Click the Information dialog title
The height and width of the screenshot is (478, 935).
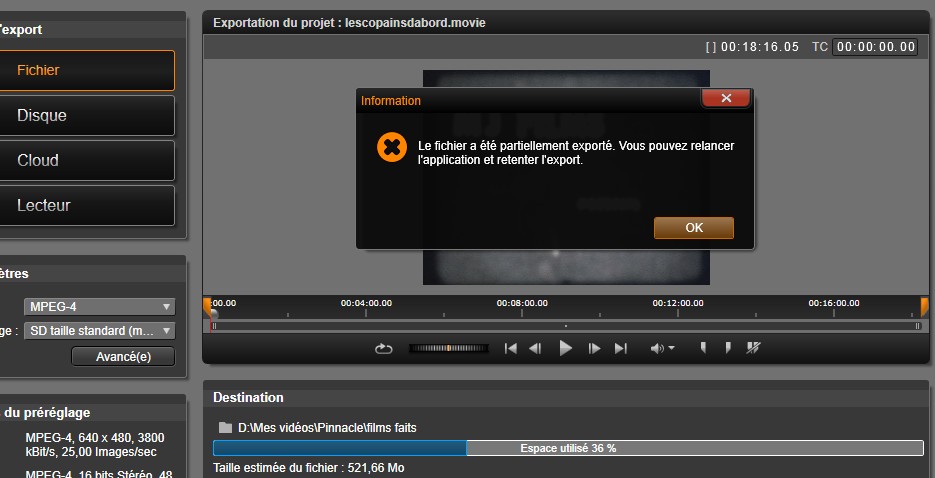[391, 101]
